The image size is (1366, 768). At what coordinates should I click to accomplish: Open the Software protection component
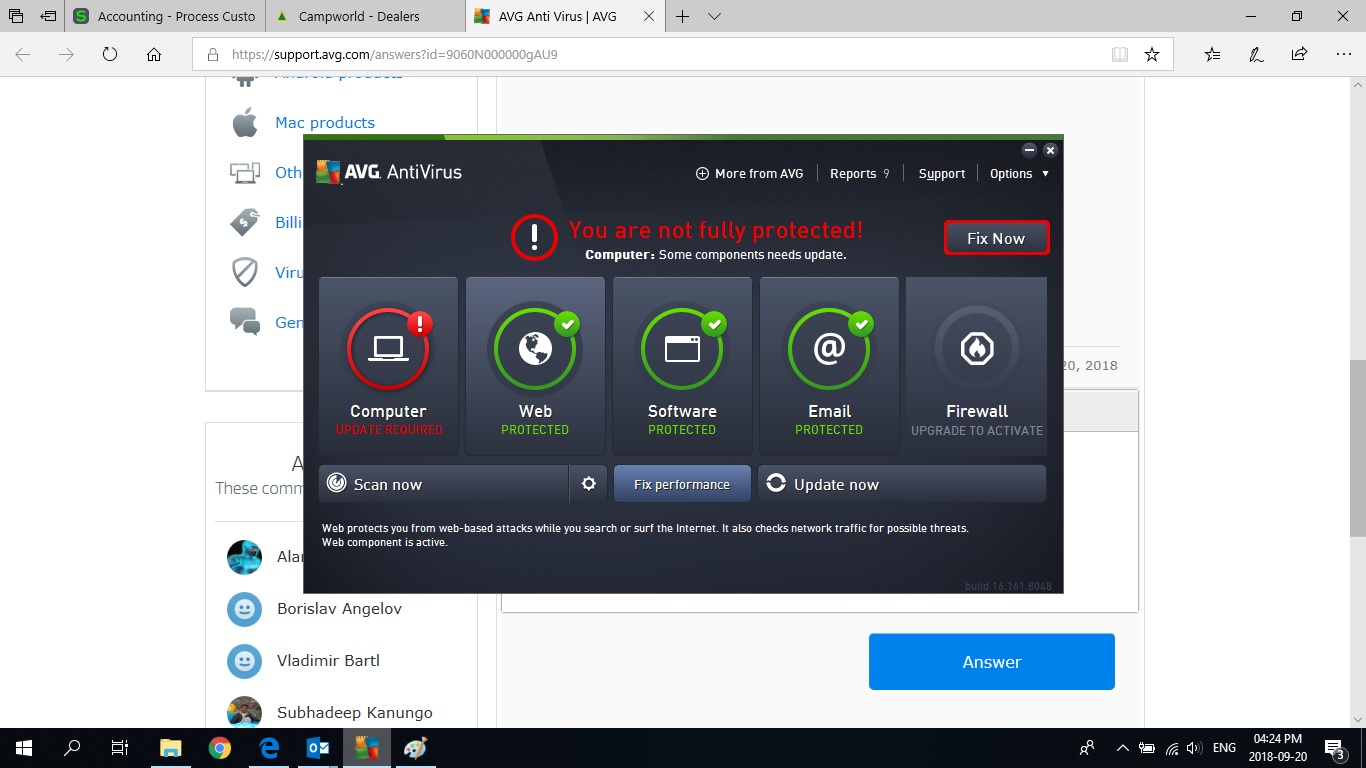(x=682, y=365)
